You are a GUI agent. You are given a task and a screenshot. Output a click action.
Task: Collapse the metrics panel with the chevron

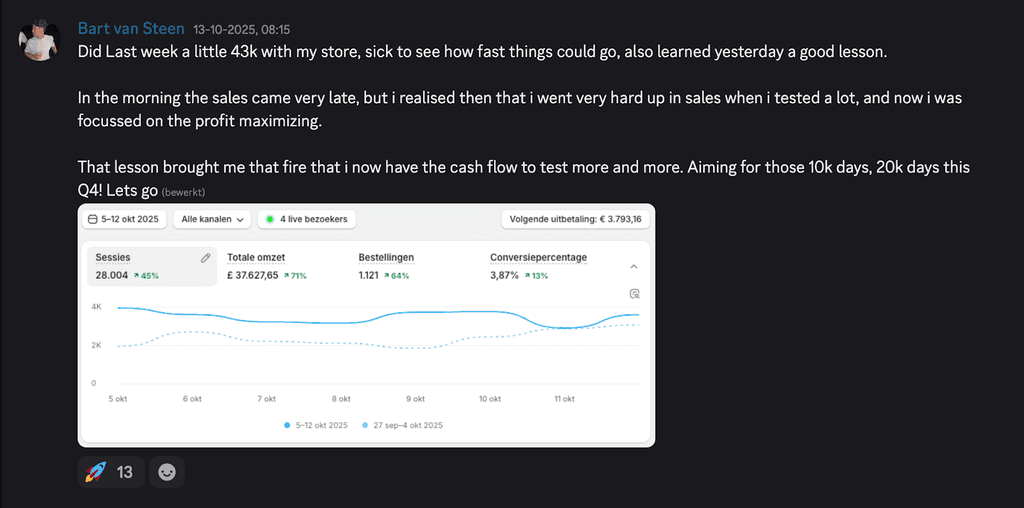[633, 266]
